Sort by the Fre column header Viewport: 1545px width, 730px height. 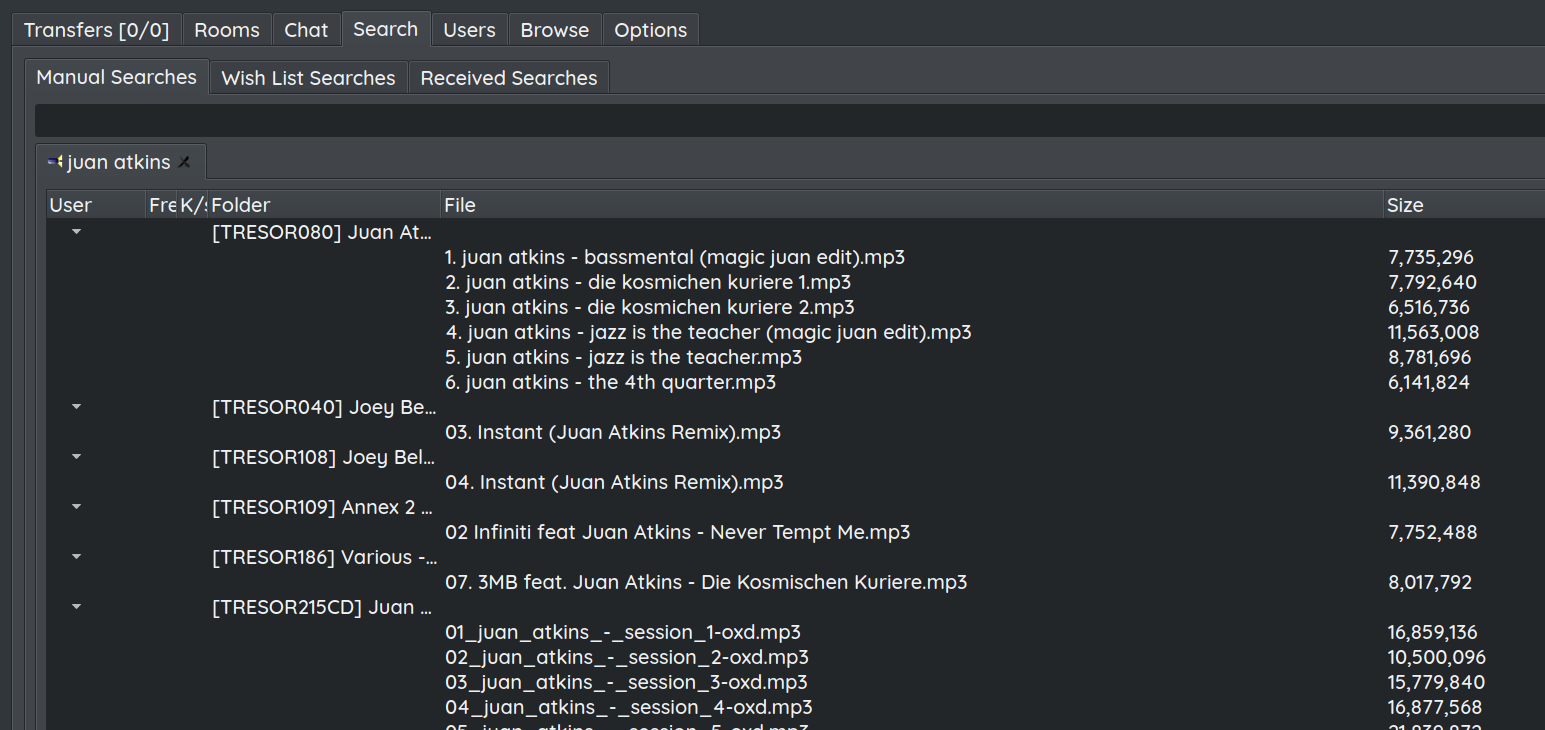click(162, 205)
